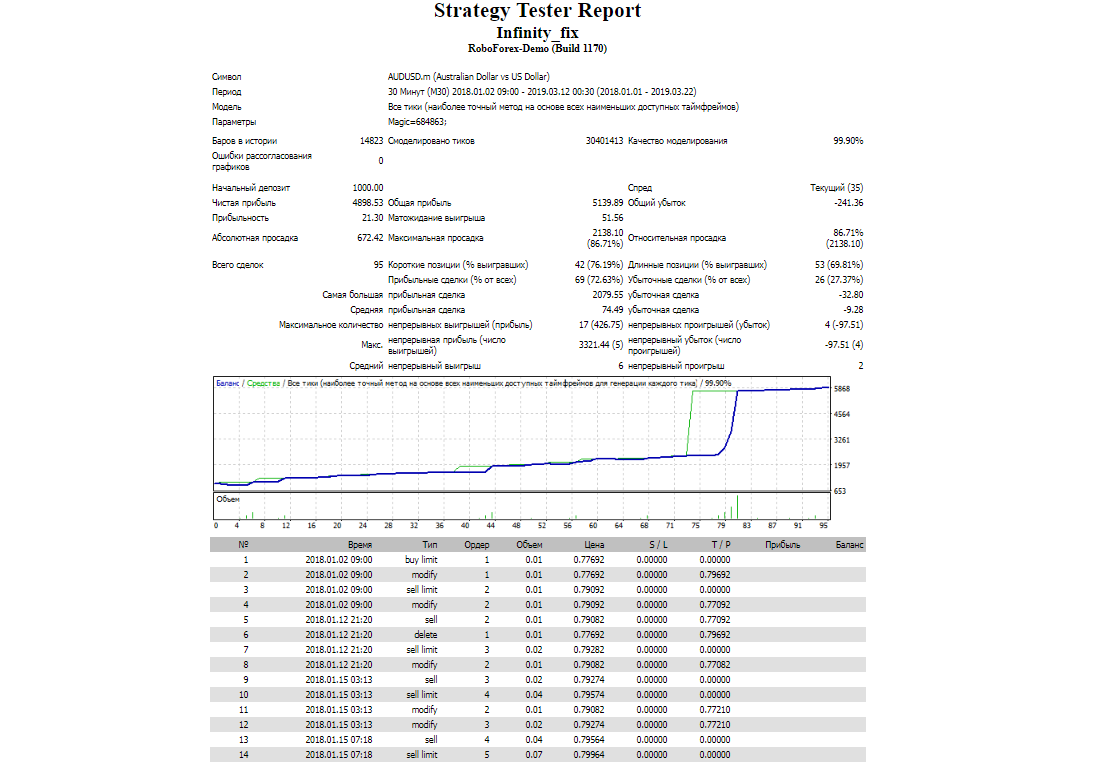Select the "Баланс" column header in the trades table
1113x765 pixels.
coord(849,545)
